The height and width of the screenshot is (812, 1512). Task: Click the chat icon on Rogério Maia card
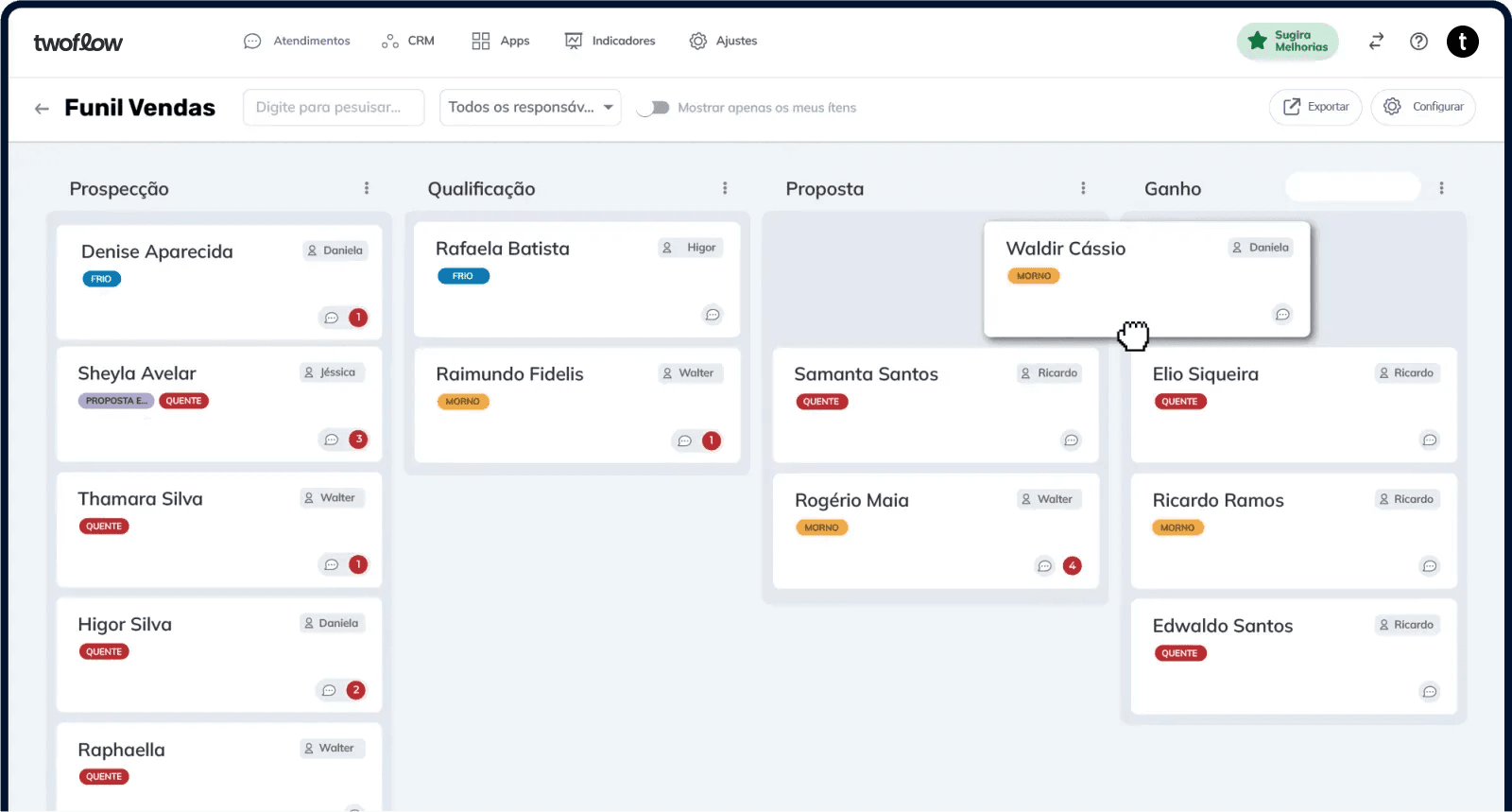[x=1044, y=566]
